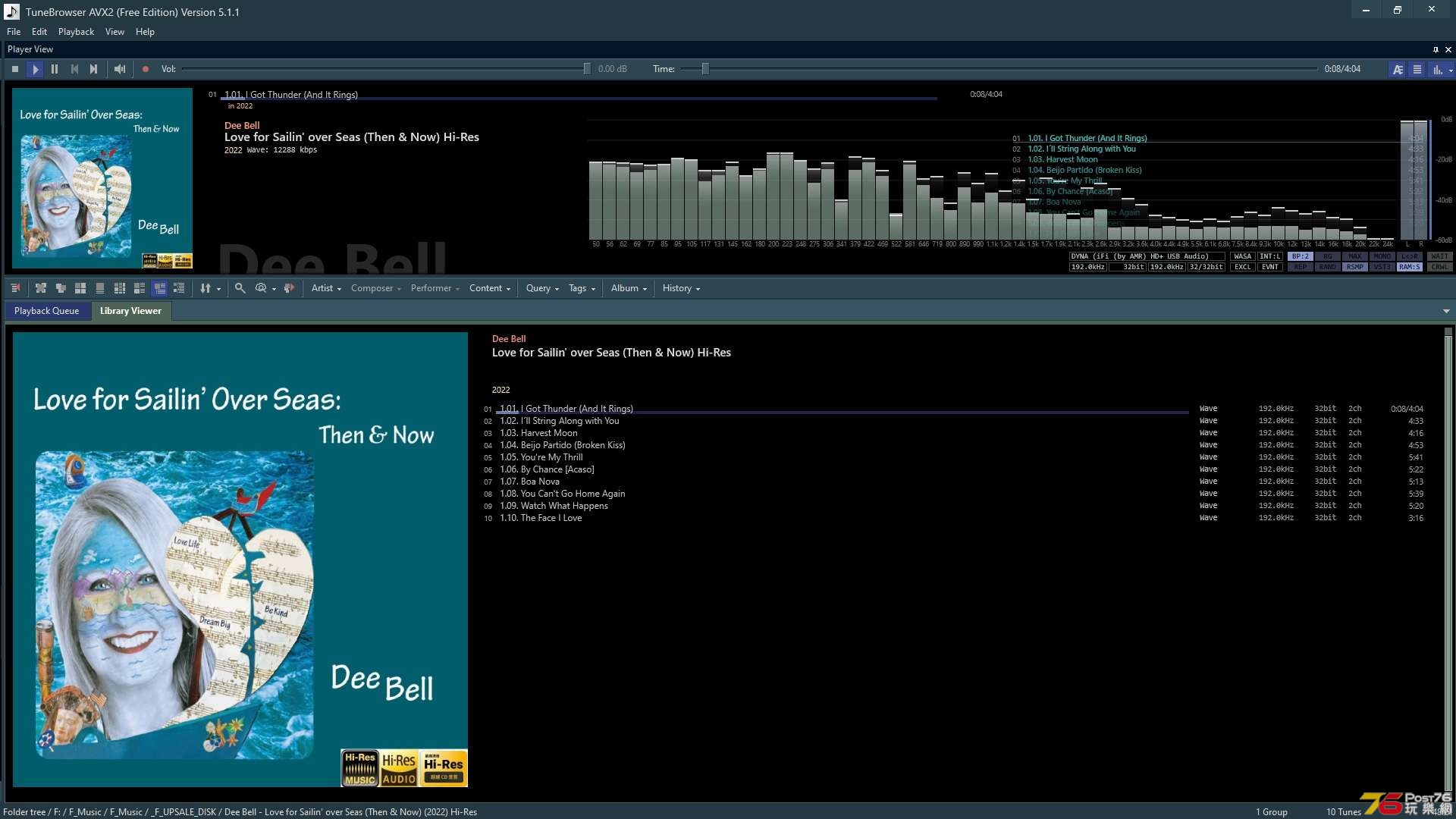Viewport: 1456px width, 819px height.
Task: Open the Tags dropdown
Action: [582, 288]
